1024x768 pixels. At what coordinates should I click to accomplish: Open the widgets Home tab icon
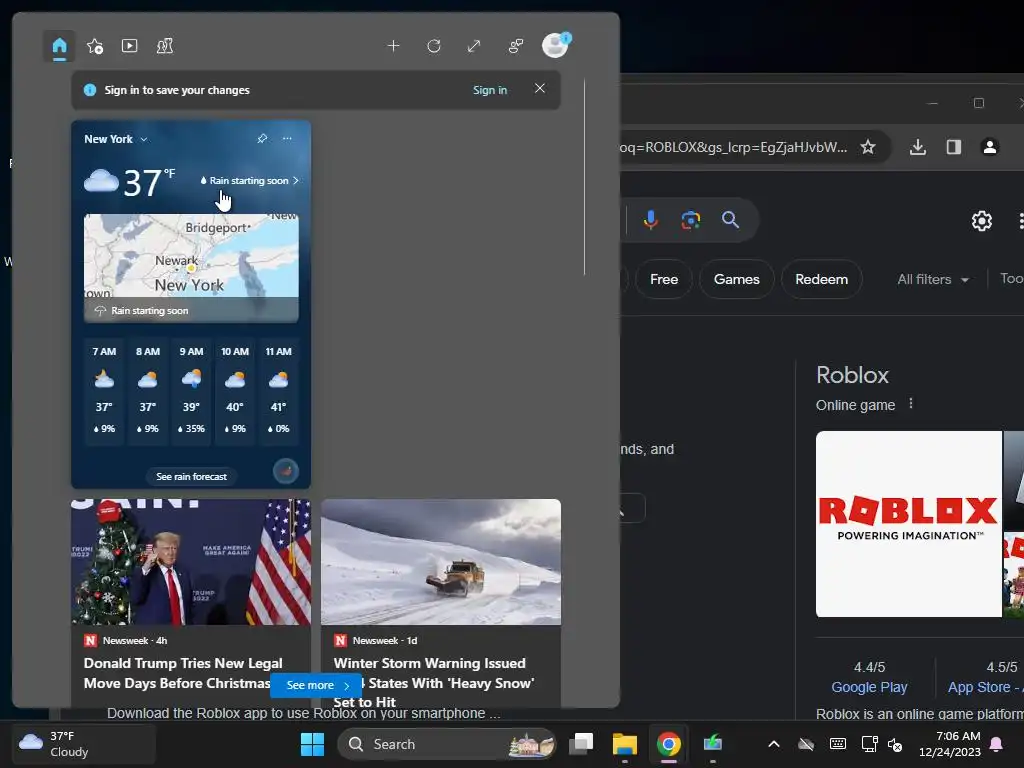click(x=59, y=46)
